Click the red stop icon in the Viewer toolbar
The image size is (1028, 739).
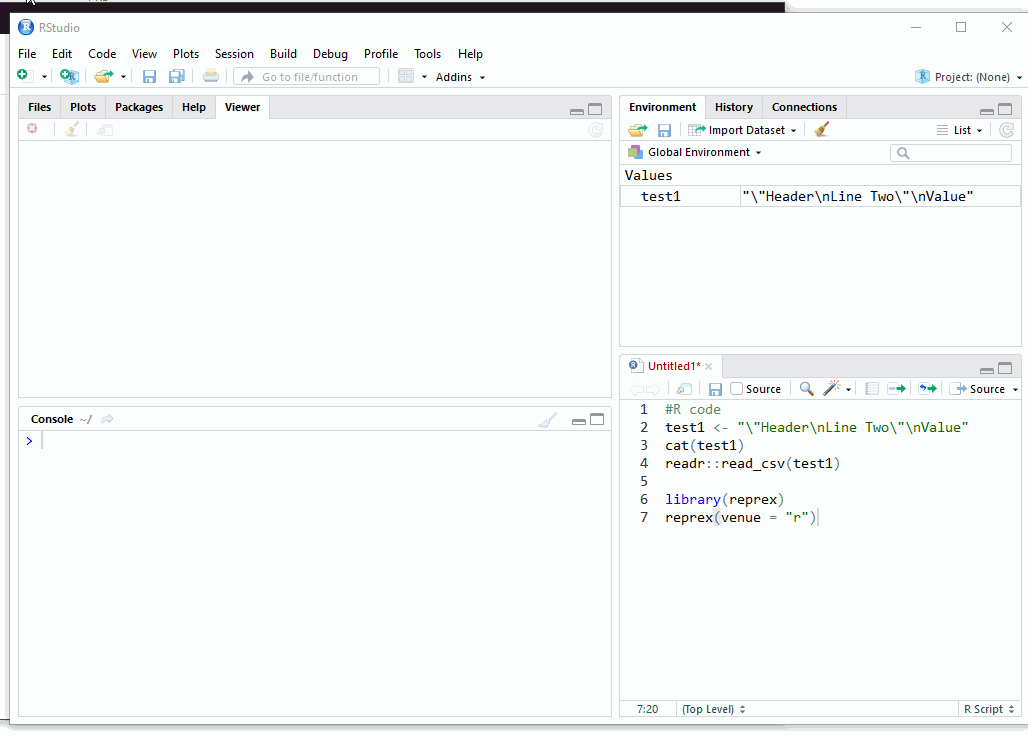click(x=32, y=129)
